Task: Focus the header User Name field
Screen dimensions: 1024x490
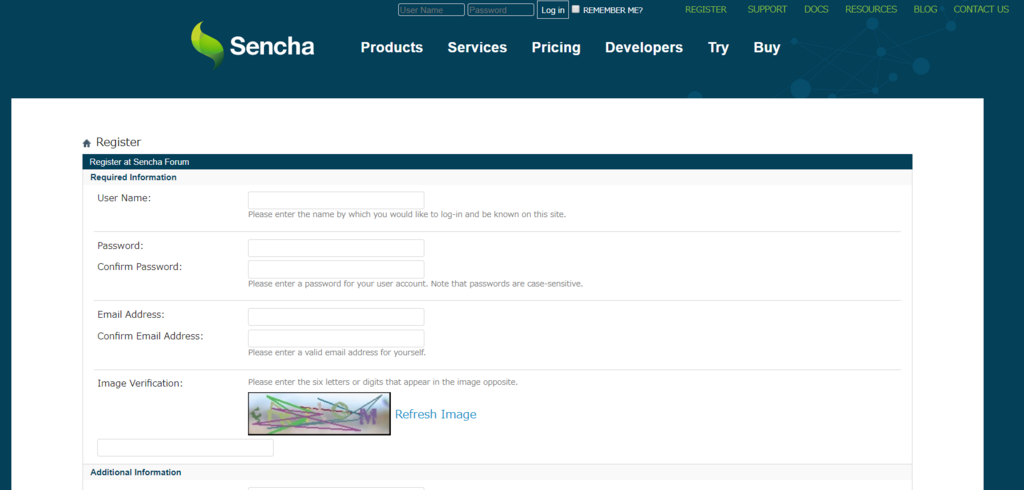Action: [x=432, y=10]
